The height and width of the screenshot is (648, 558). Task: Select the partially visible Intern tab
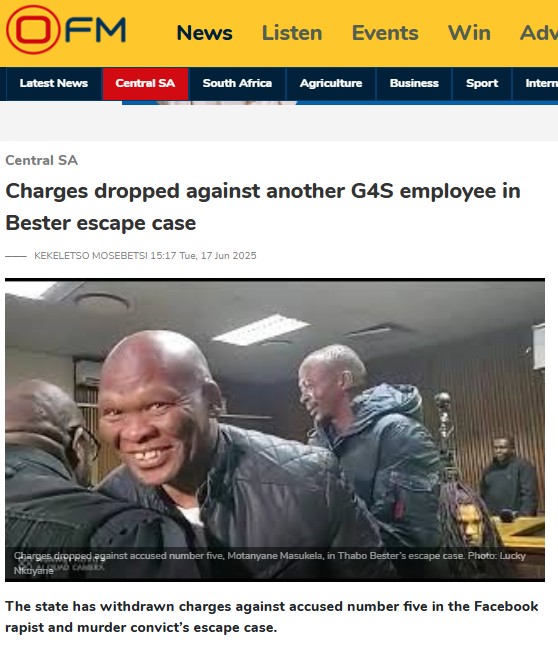click(x=536, y=83)
